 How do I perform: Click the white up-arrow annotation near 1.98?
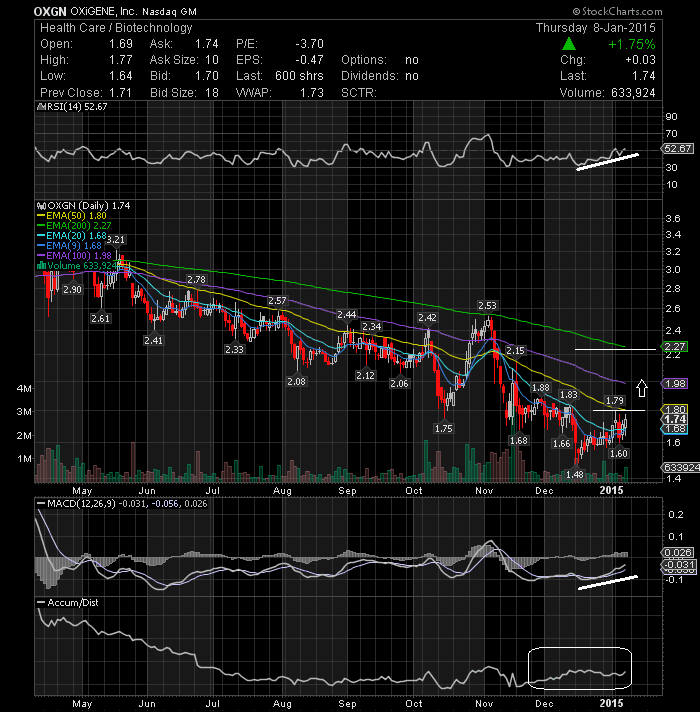[x=641, y=388]
